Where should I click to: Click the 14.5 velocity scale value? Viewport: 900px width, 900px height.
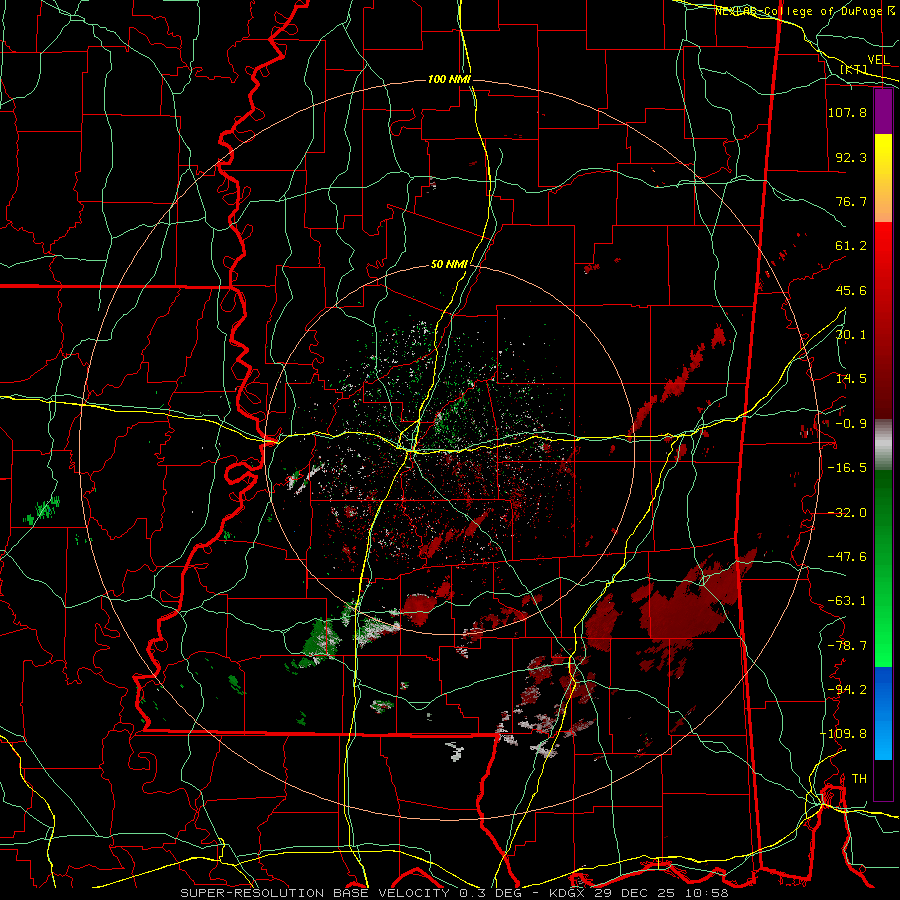click(851, 379)
